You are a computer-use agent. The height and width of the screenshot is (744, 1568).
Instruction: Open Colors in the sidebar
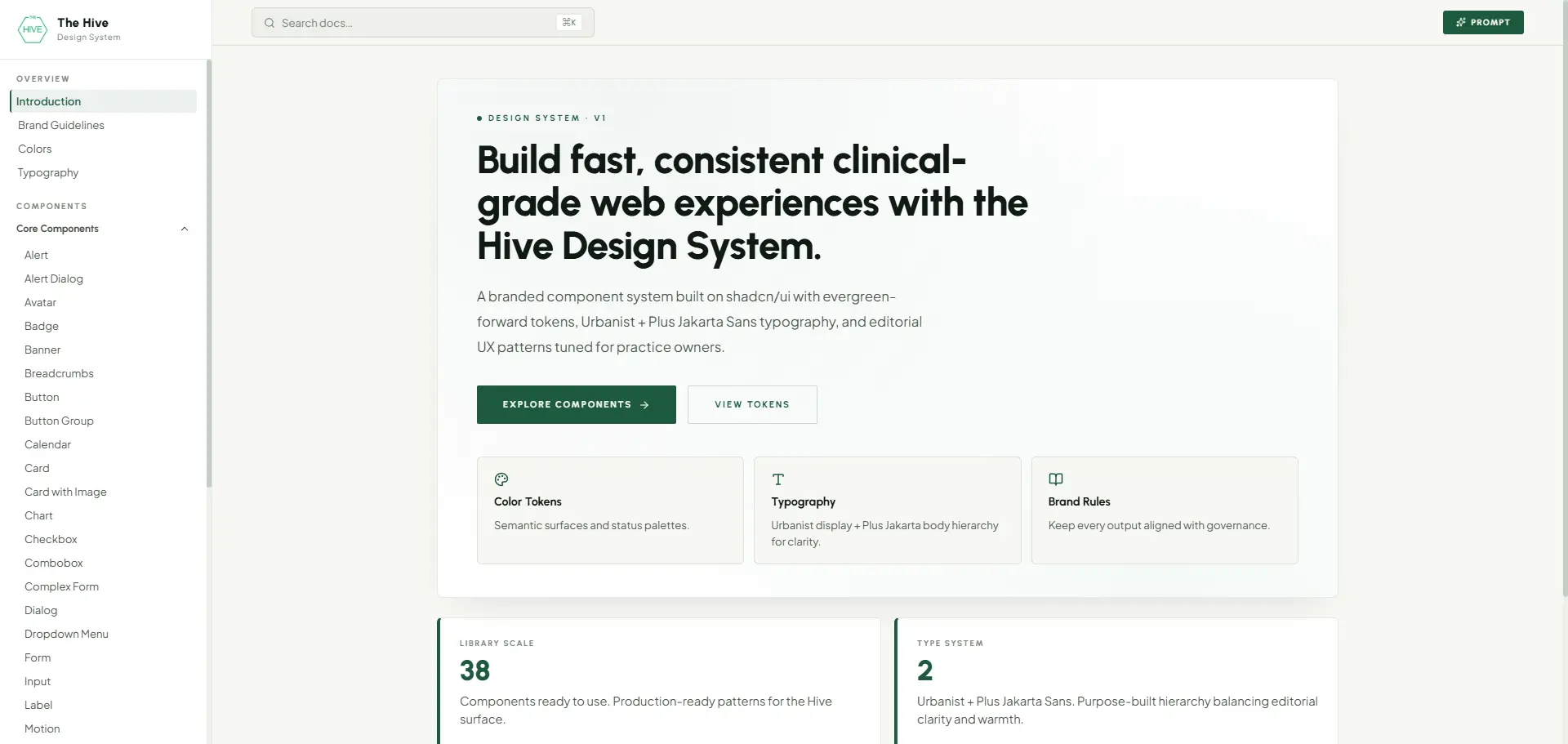[x=35, y=149]
